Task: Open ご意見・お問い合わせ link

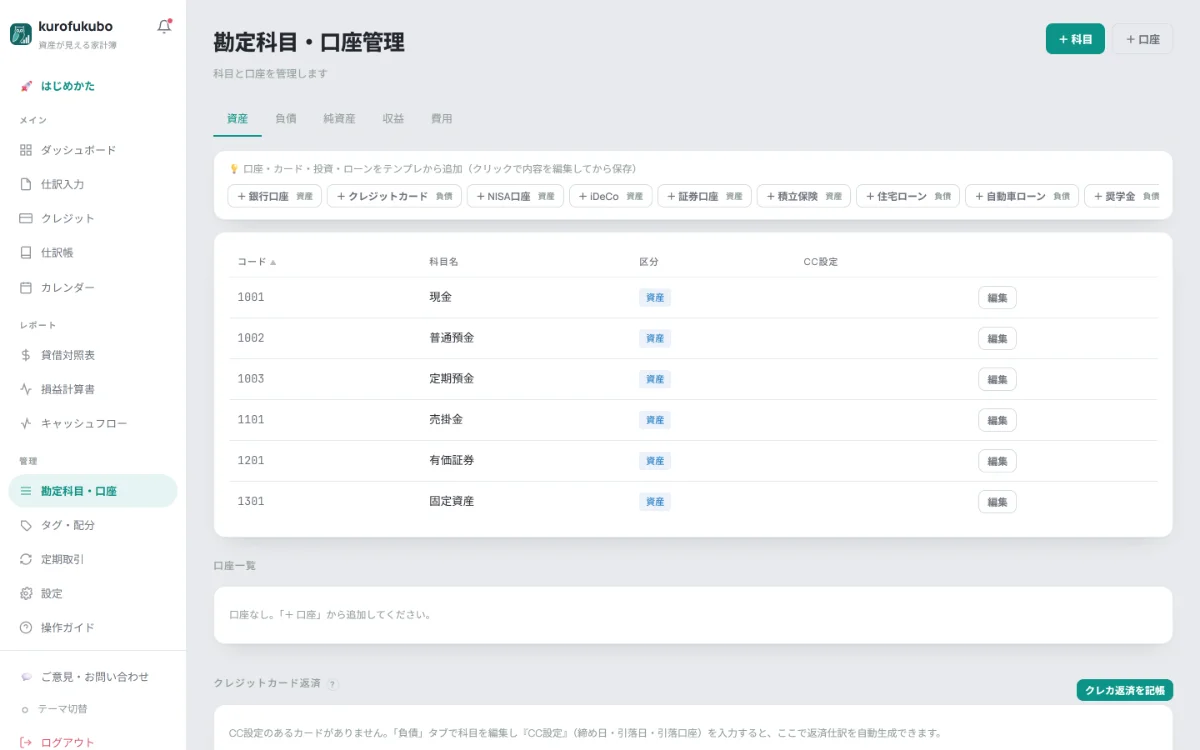Action: point(95,677)
